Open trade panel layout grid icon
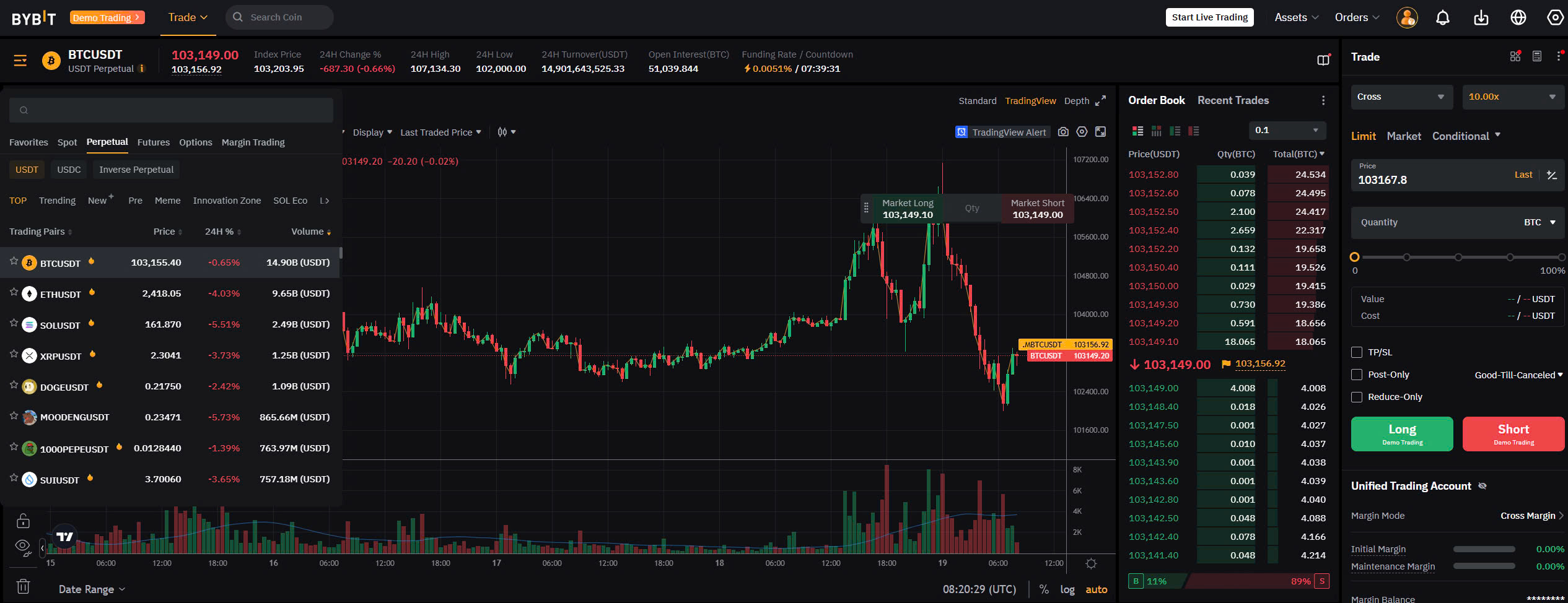Viewport: 1568px width, 603px height. tap(1515, 56)
